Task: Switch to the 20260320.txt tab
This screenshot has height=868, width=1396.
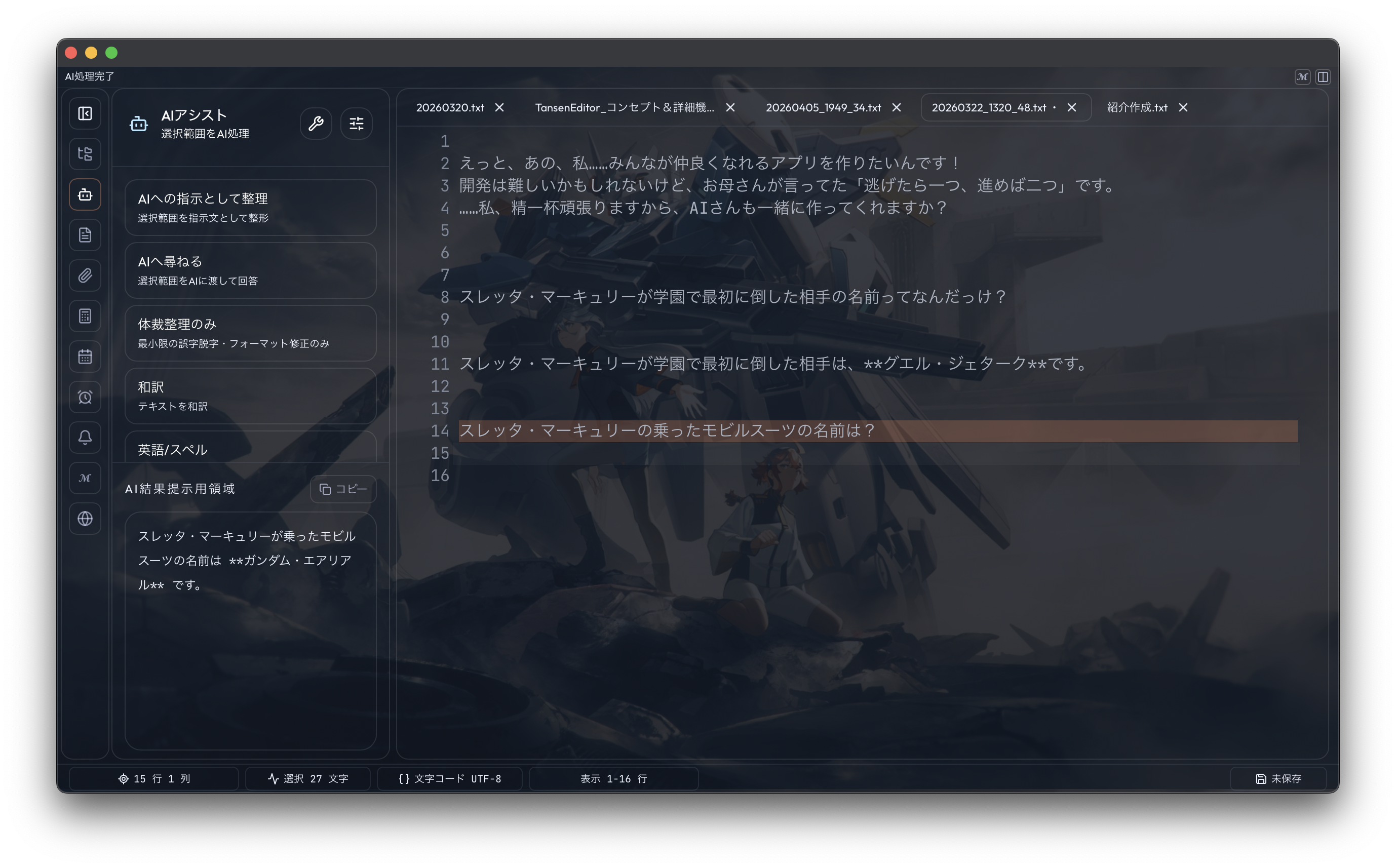Action: point(450,107)
